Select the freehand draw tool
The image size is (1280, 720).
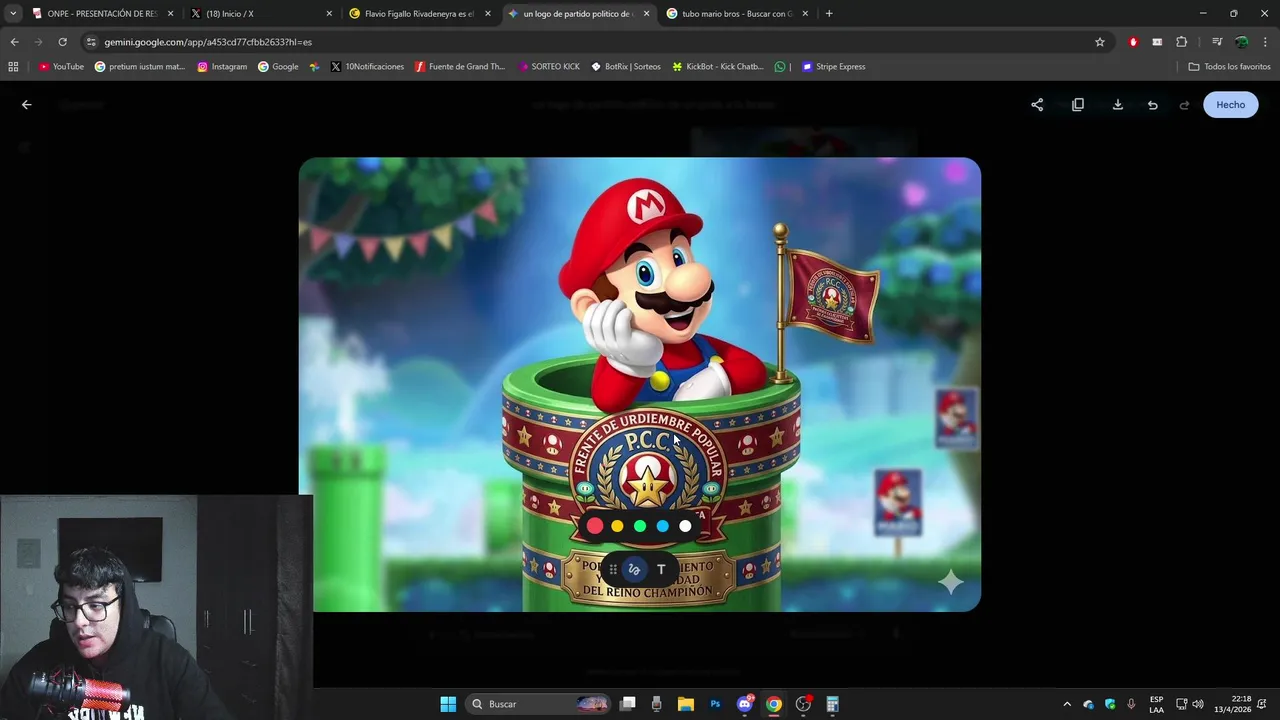point(634,570)
